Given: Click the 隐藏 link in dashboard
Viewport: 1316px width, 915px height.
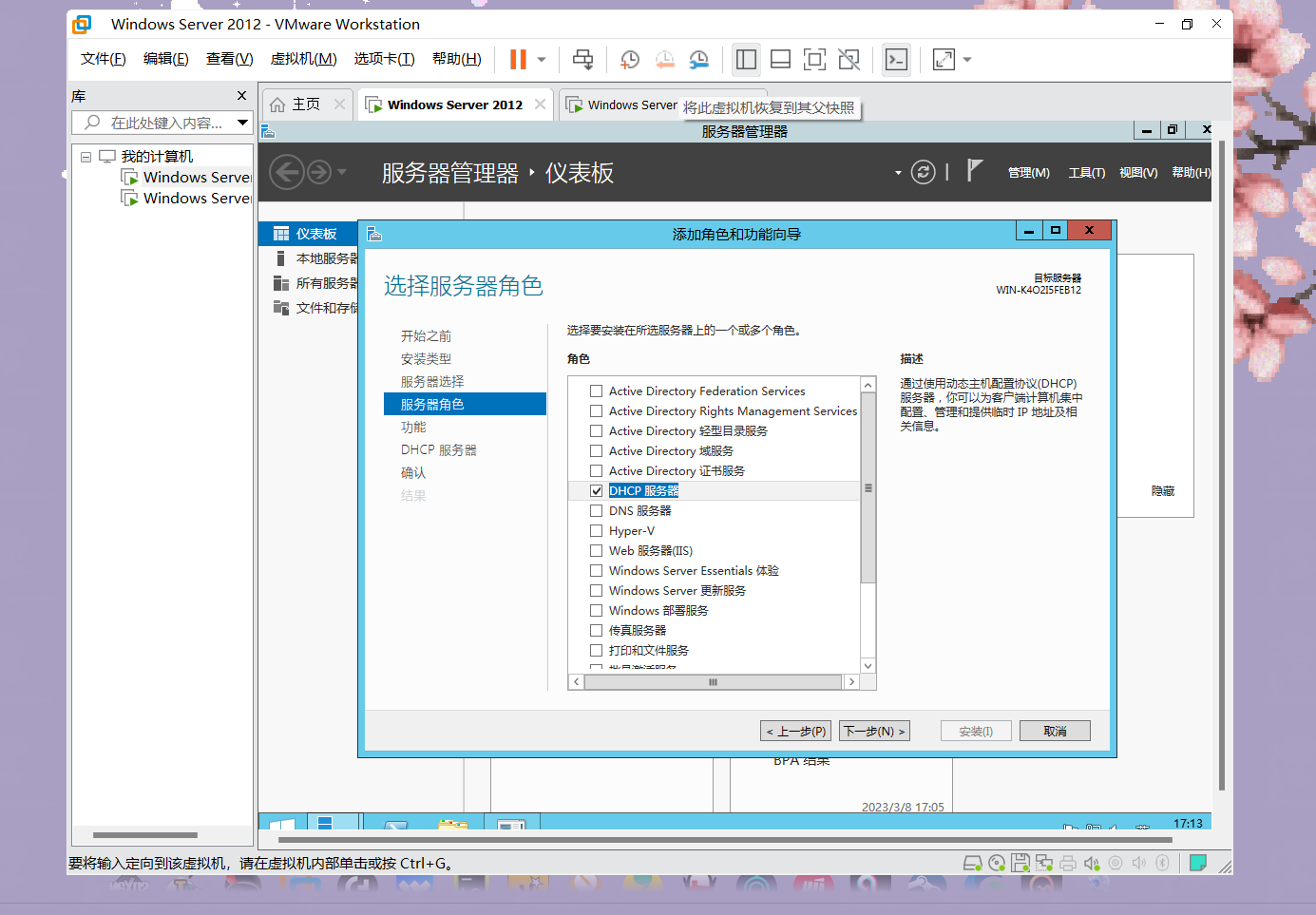Looking at the screenshot, I should pos(1163,491).
